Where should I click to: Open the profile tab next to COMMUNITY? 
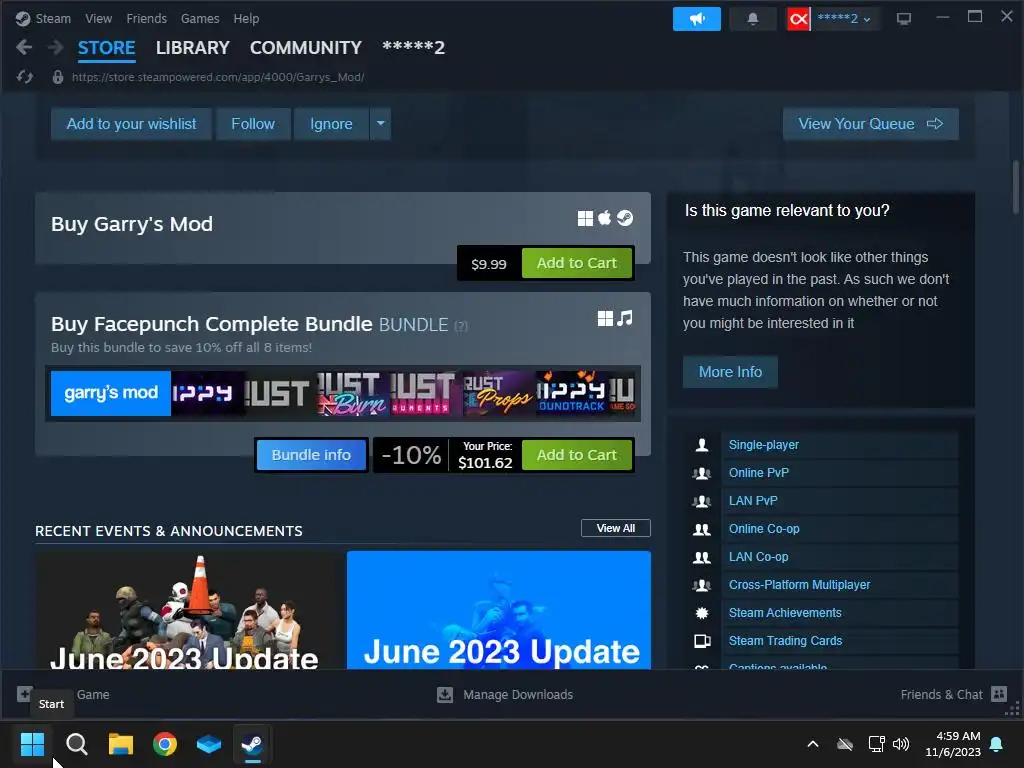coord(413,48)
